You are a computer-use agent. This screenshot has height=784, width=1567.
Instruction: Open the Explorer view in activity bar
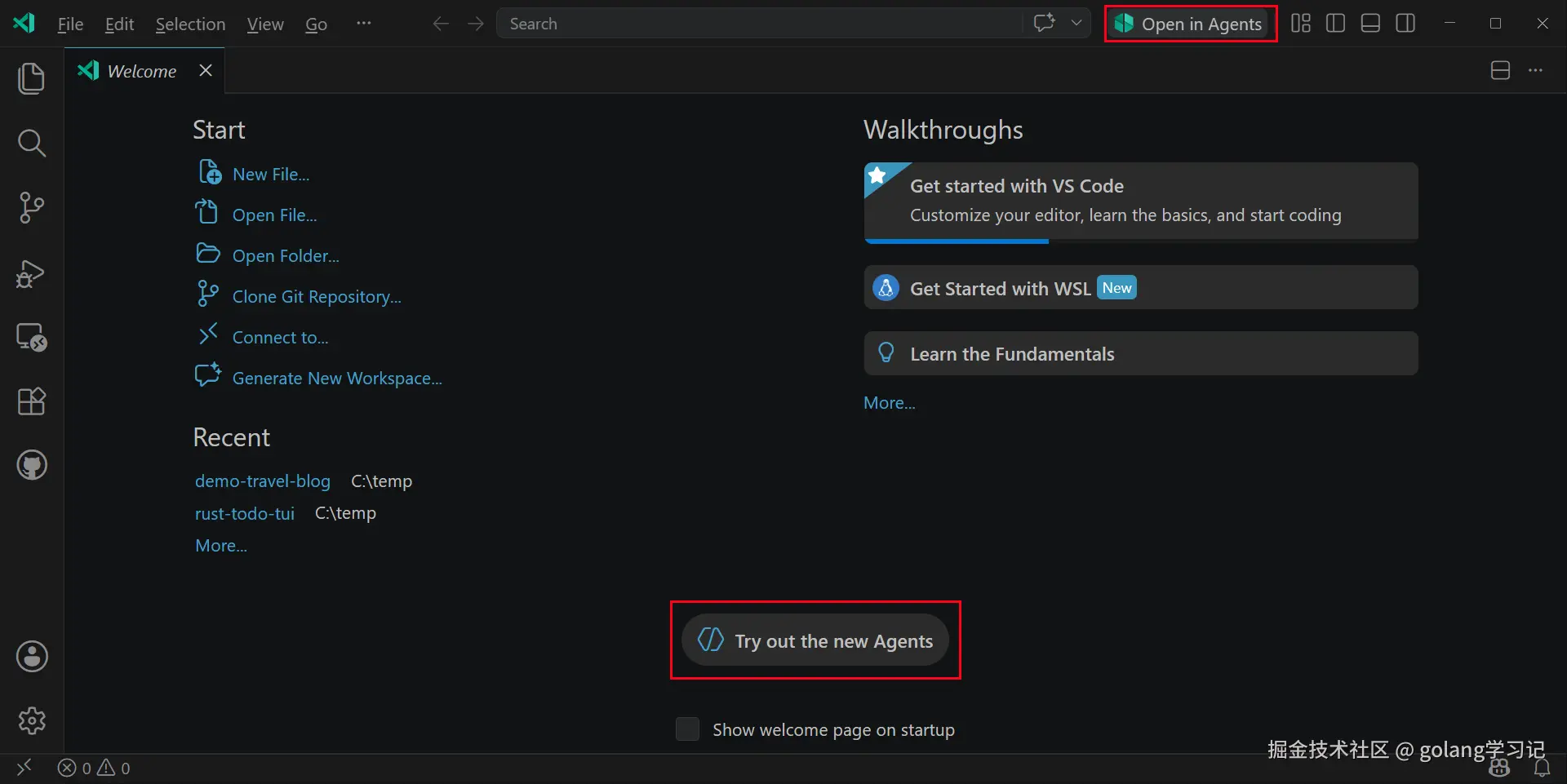[x=31, y=78]
